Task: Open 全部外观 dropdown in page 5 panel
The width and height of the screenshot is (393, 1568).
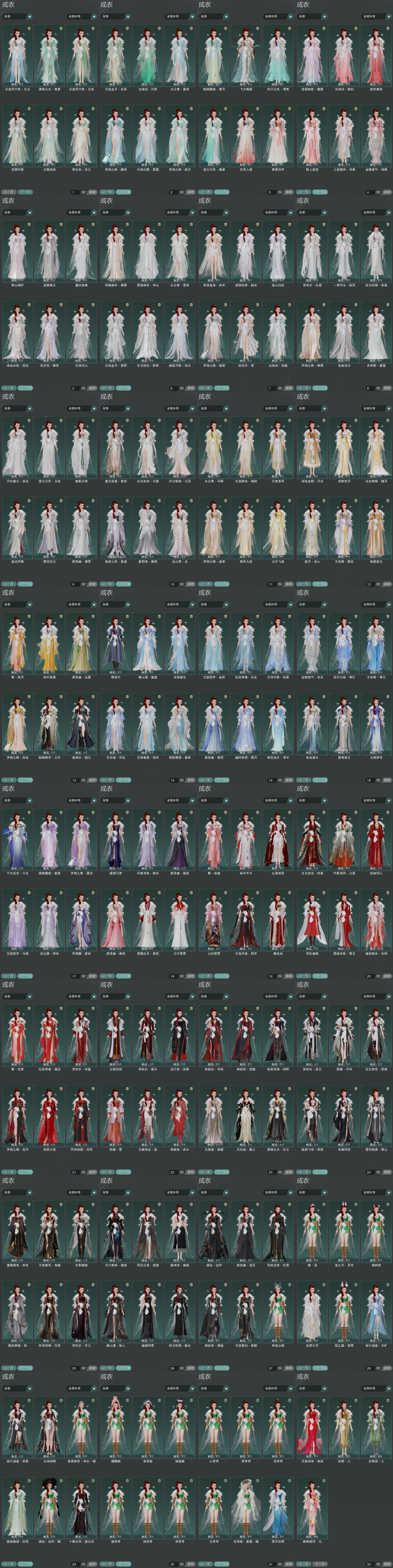Action: 82,213
